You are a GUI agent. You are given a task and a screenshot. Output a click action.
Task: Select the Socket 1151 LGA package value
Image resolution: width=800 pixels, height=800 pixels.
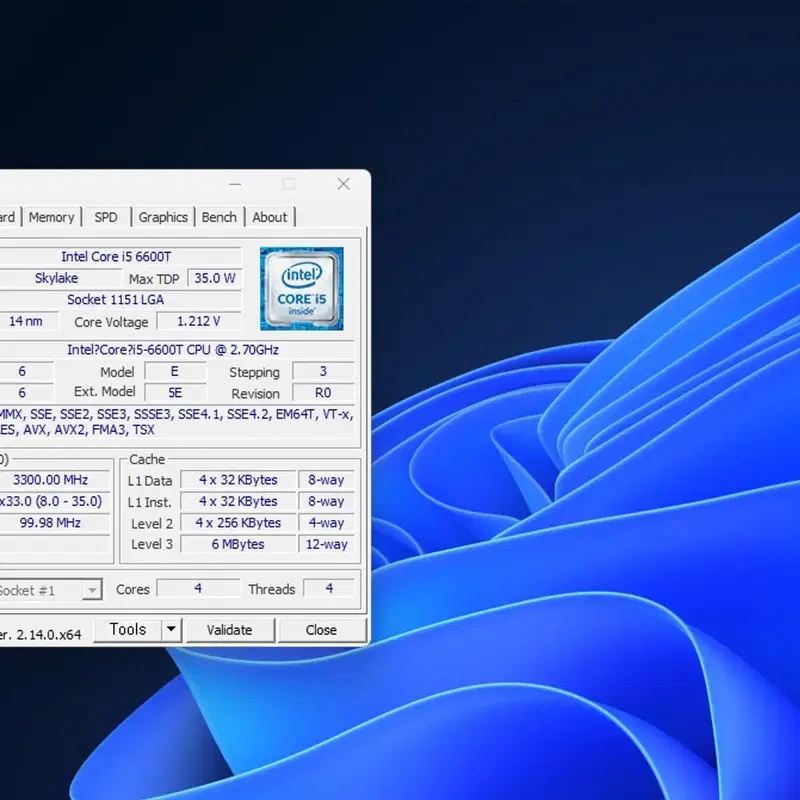click(x=120, y=299)
